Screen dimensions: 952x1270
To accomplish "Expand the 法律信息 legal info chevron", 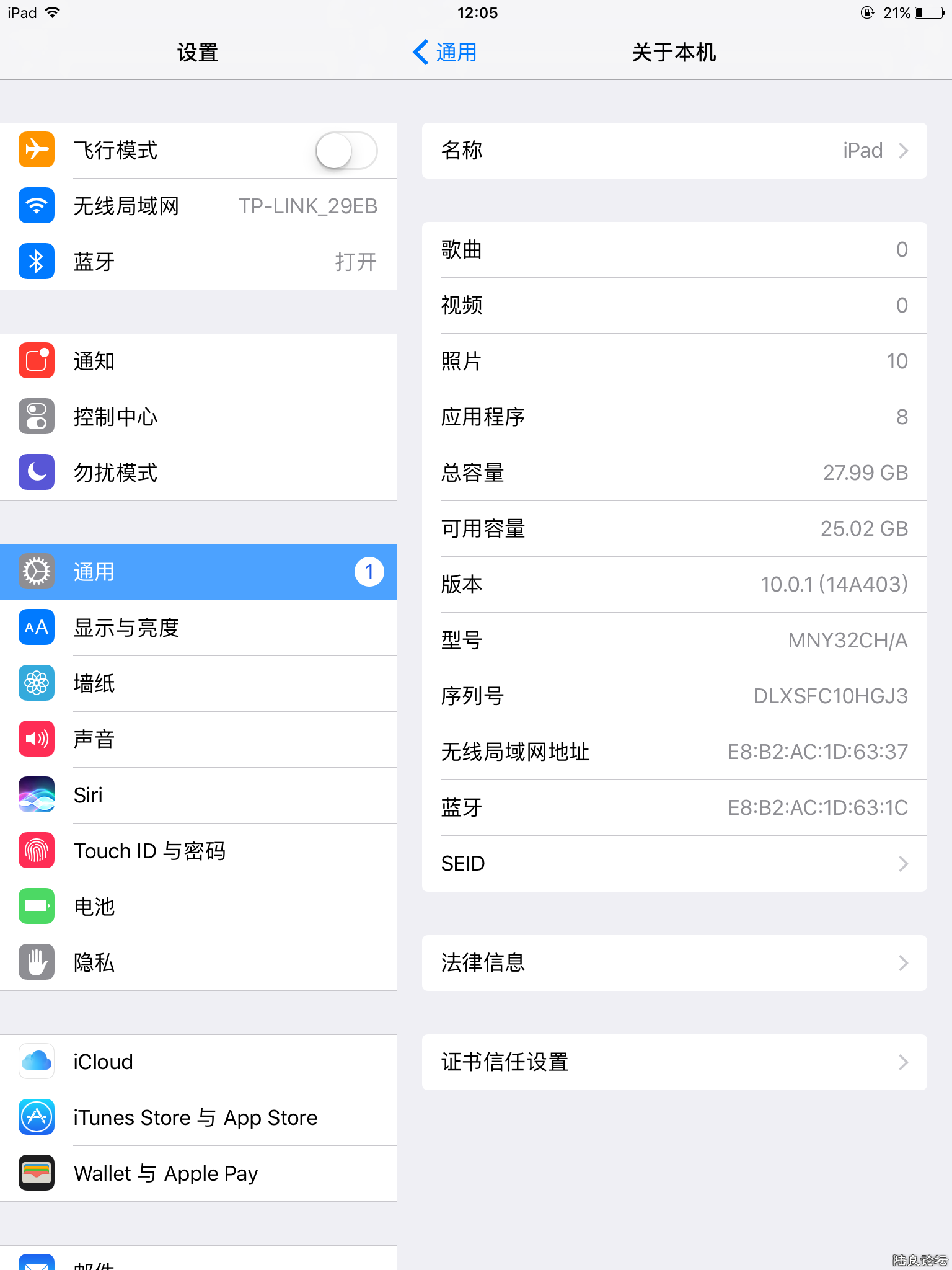I will click(x=904, y=963).
